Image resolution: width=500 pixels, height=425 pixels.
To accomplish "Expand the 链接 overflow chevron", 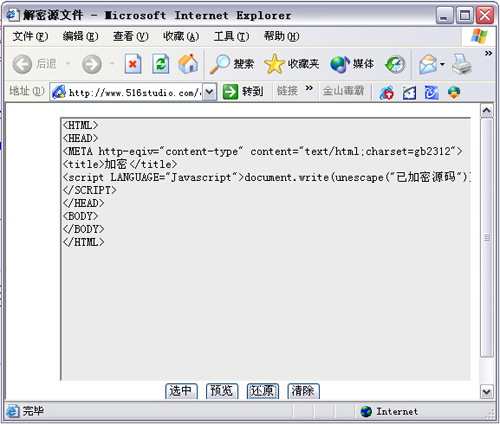I will pyautogui.click(x=309, y=88).
